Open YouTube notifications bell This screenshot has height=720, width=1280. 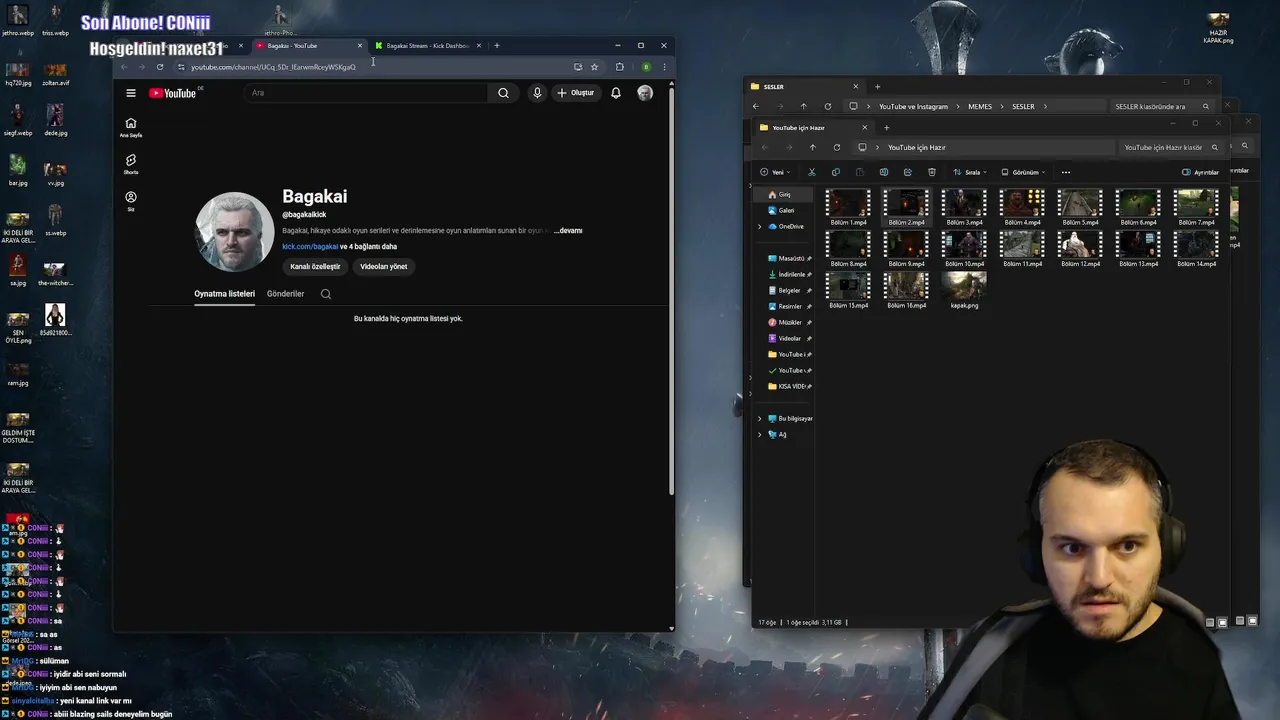click(x=616, y=93)
